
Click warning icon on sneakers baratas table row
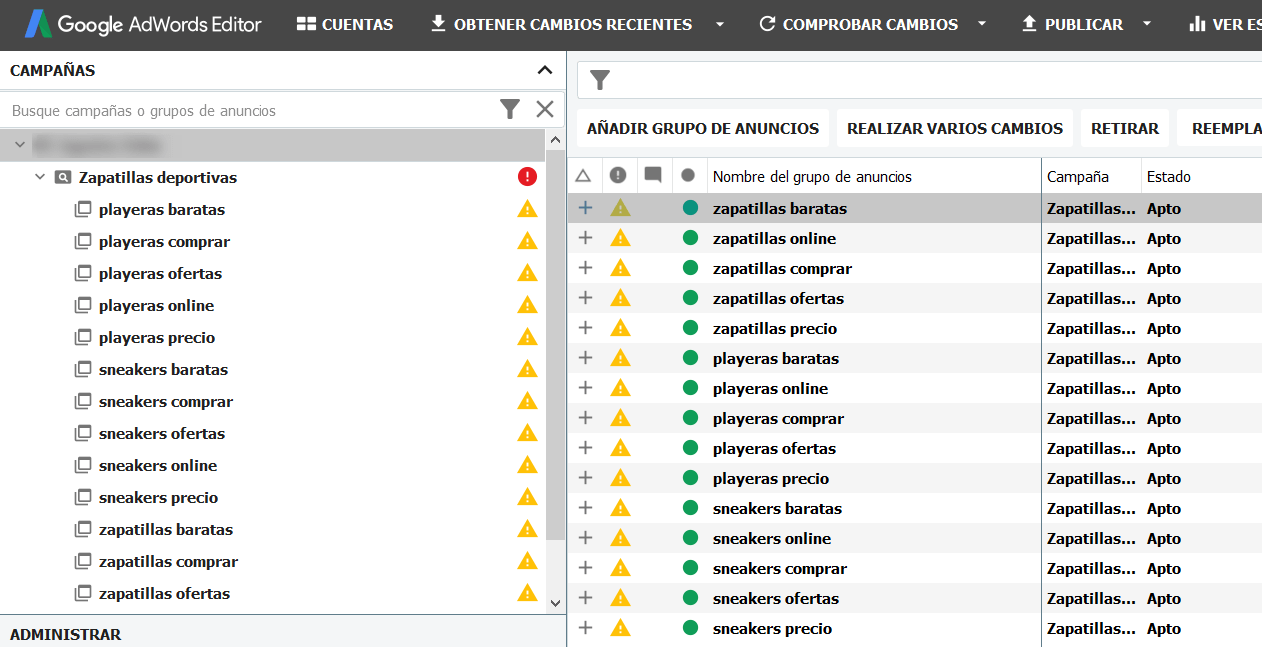[x=620, y=508]
